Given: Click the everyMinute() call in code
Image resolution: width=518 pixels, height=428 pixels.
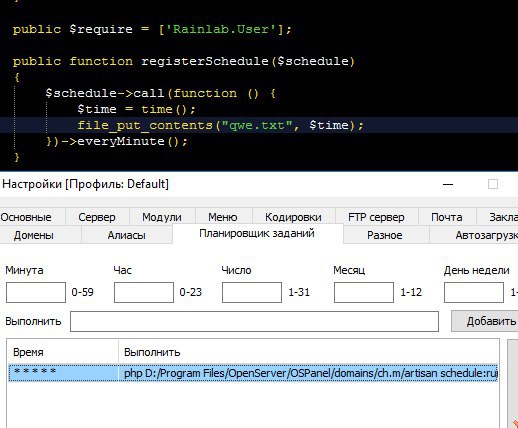Looking at the screenshot, I should [132, 141].
